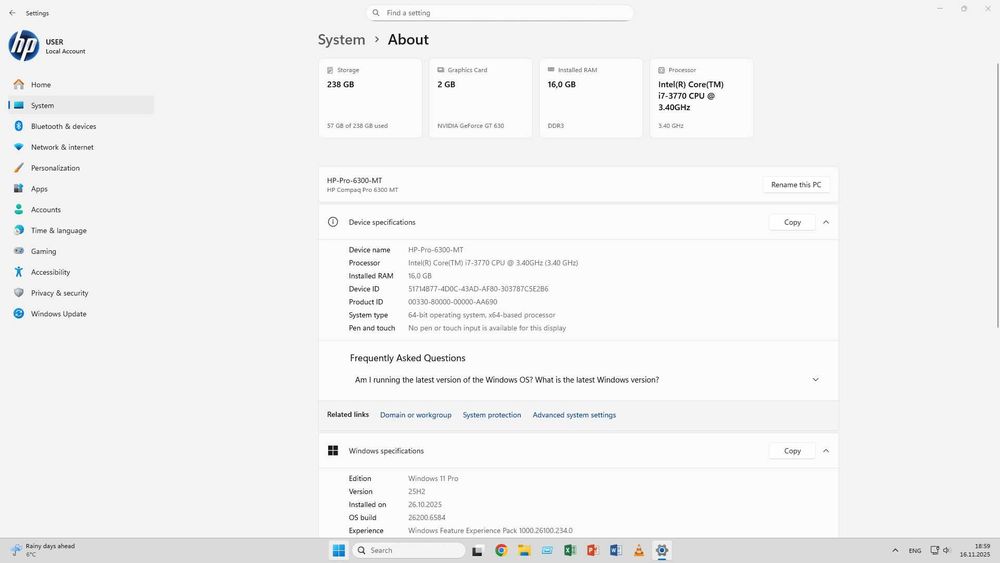Open System protection link
1000x563 pixels.
[492, 415]
